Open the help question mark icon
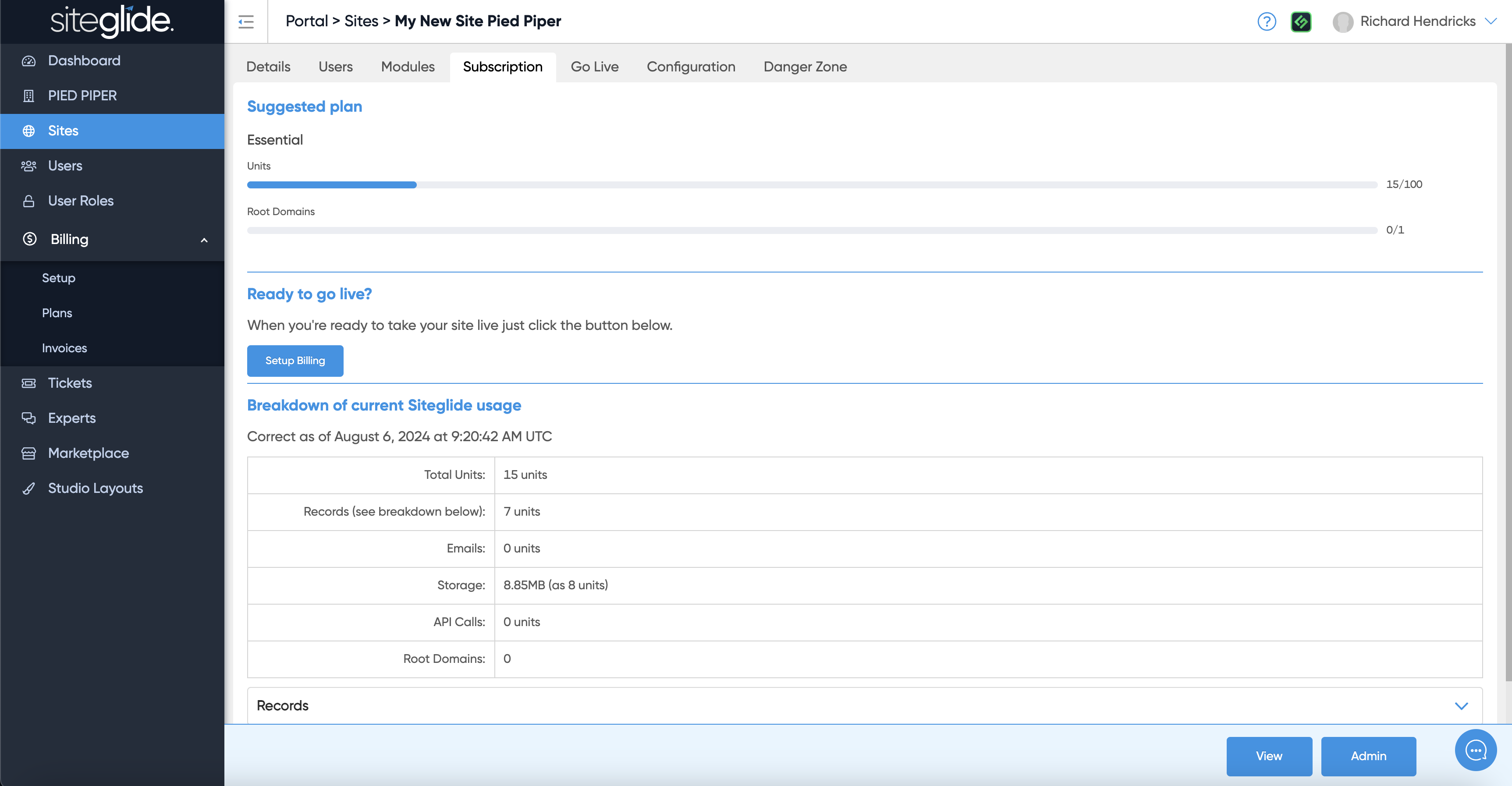This screenshot has height=786, width=1512. tap(1267, 22)
